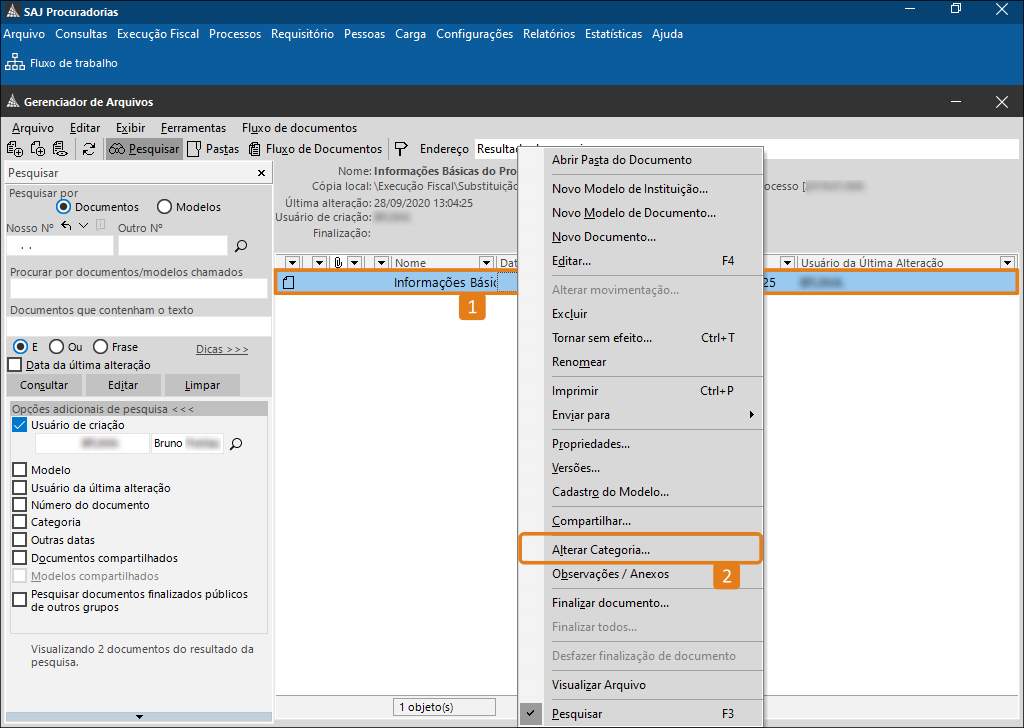Open the Pastas folder view
This screenshot has height=728, width=1024.
(213, 149)
